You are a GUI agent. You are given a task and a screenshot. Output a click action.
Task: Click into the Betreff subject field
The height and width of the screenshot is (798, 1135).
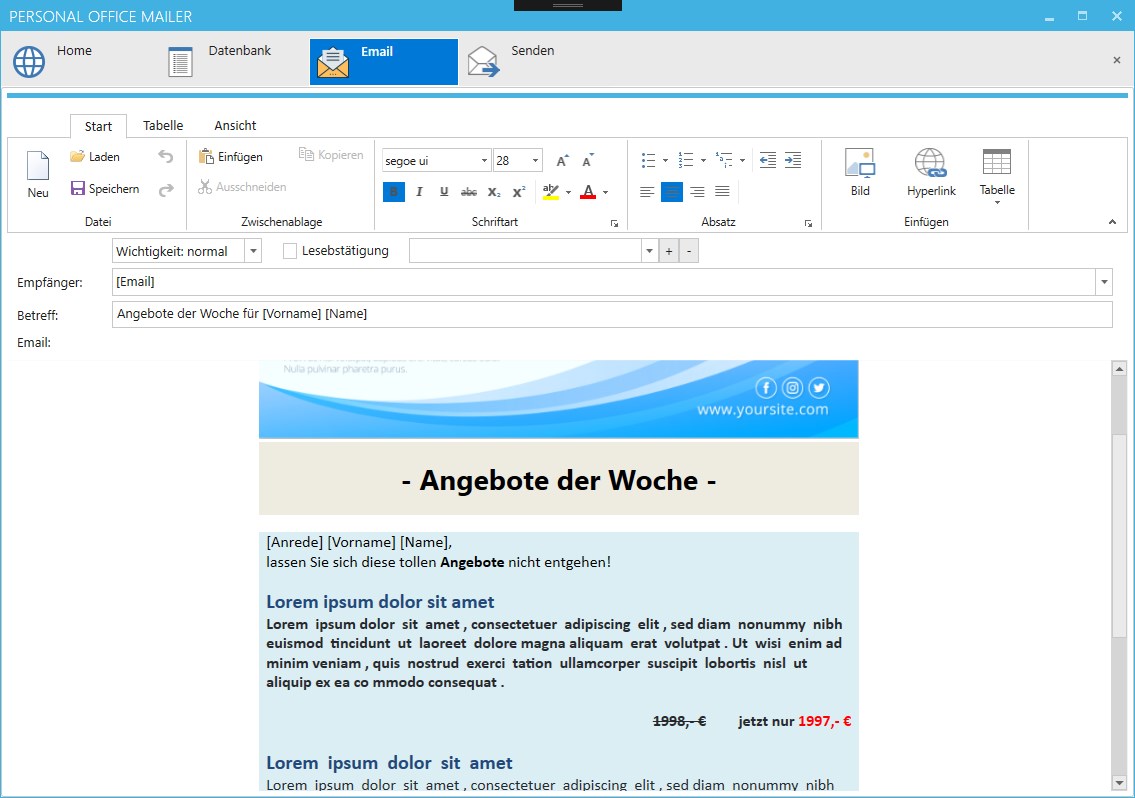click(x=612, y=314)
